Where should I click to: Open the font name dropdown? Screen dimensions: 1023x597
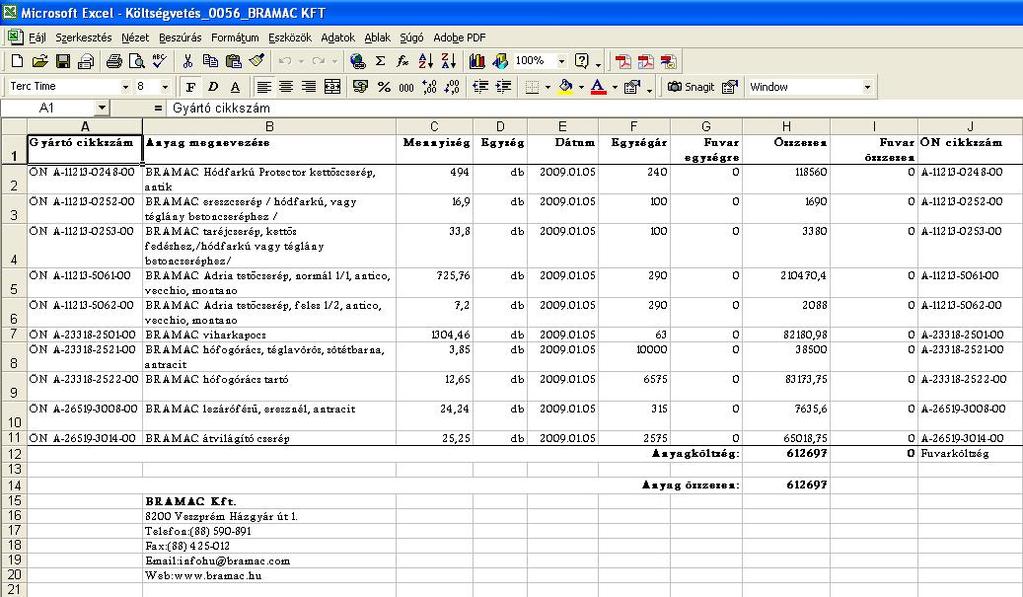point(125,87)
